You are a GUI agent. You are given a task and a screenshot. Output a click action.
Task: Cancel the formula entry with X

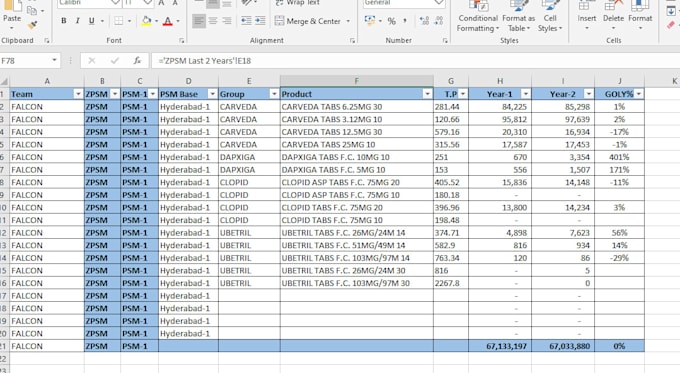tap(92, 61)
